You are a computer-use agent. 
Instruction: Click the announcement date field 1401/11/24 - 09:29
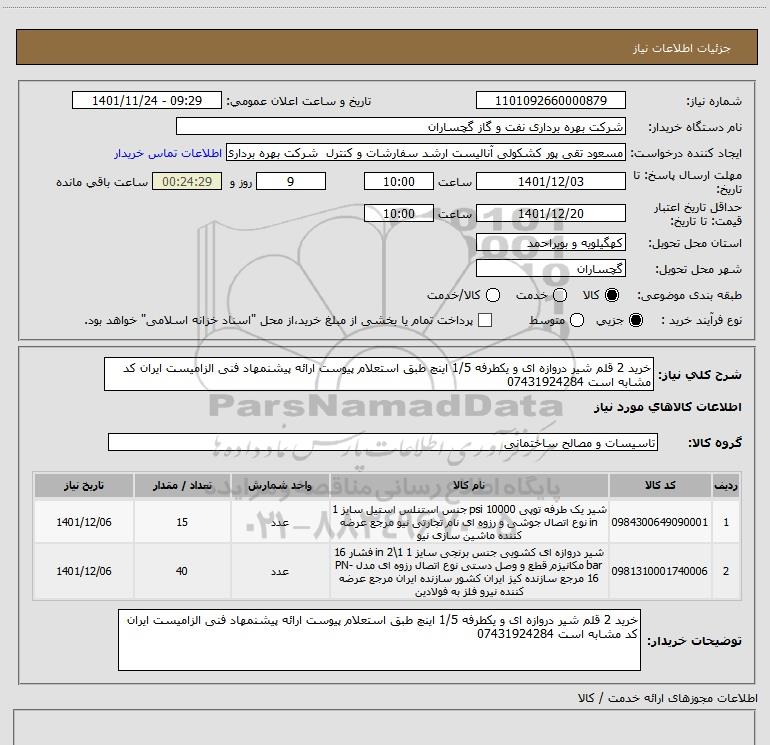tap(147, 100)
